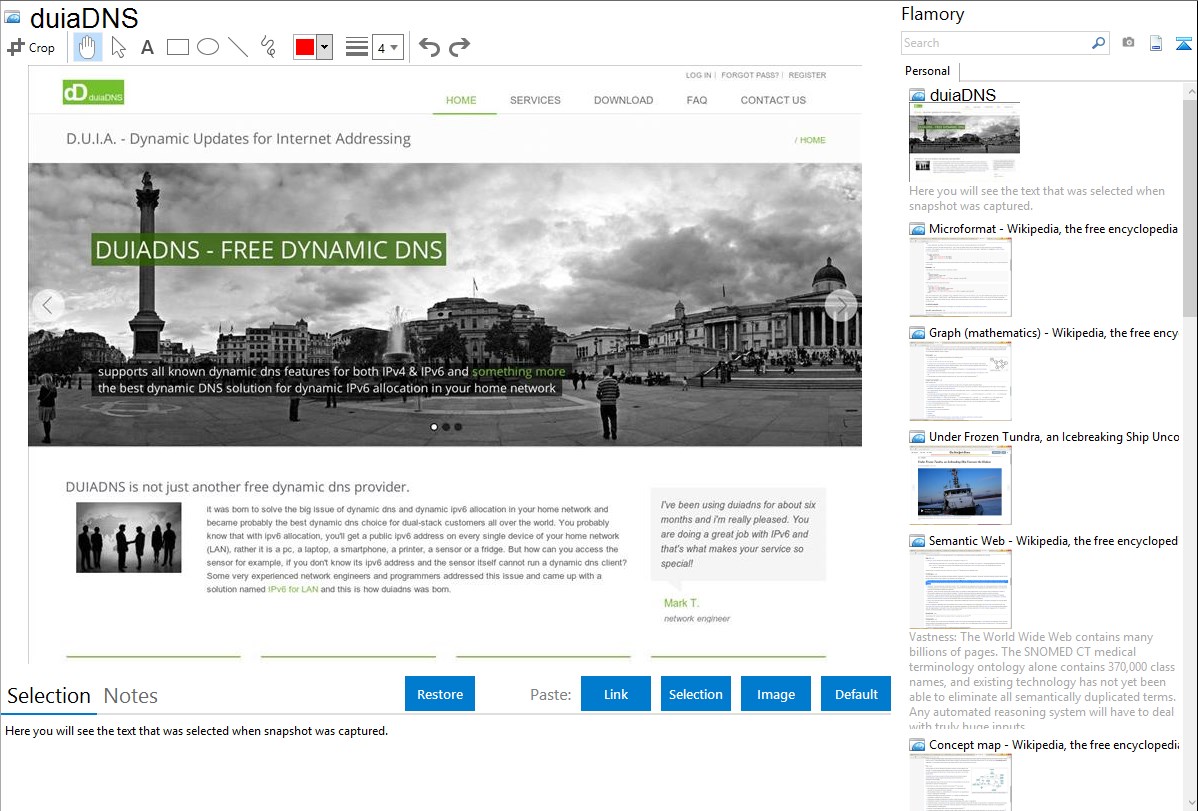The height and width of the screenshot is (811, 1198).
Task: Click the document page icon in Flamory header
Action: [1156, 43]
